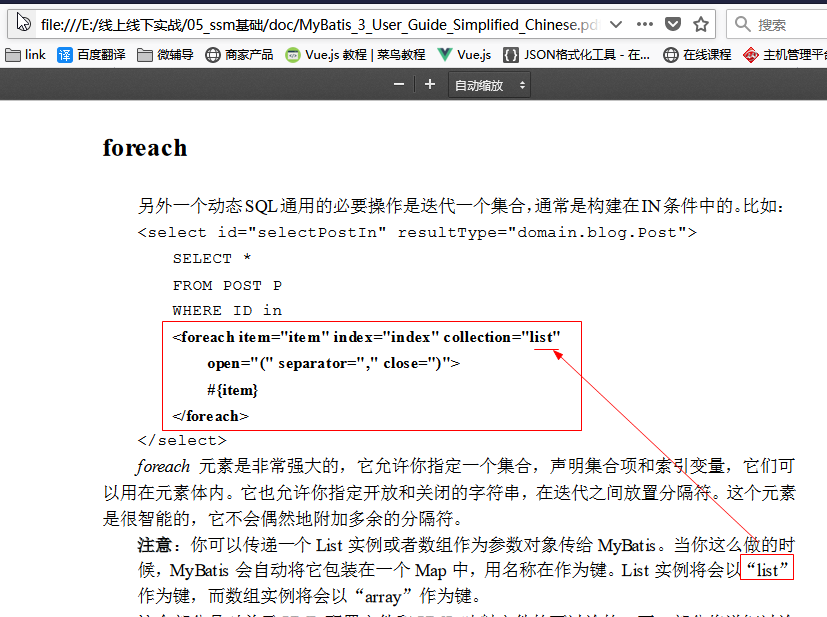827x617 pixels.
Task: Bookmark this page with the star icon
Action: (x=701, y=24)
